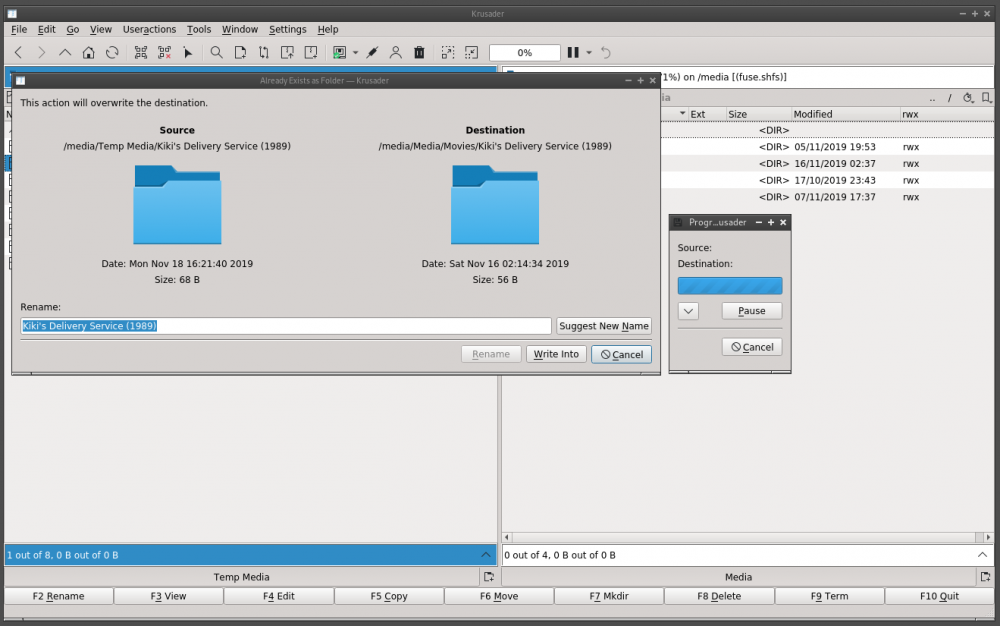Click the trash bin toolbar icon
Viewport: 1000px width, 626px height.
[x=419, y=52]
